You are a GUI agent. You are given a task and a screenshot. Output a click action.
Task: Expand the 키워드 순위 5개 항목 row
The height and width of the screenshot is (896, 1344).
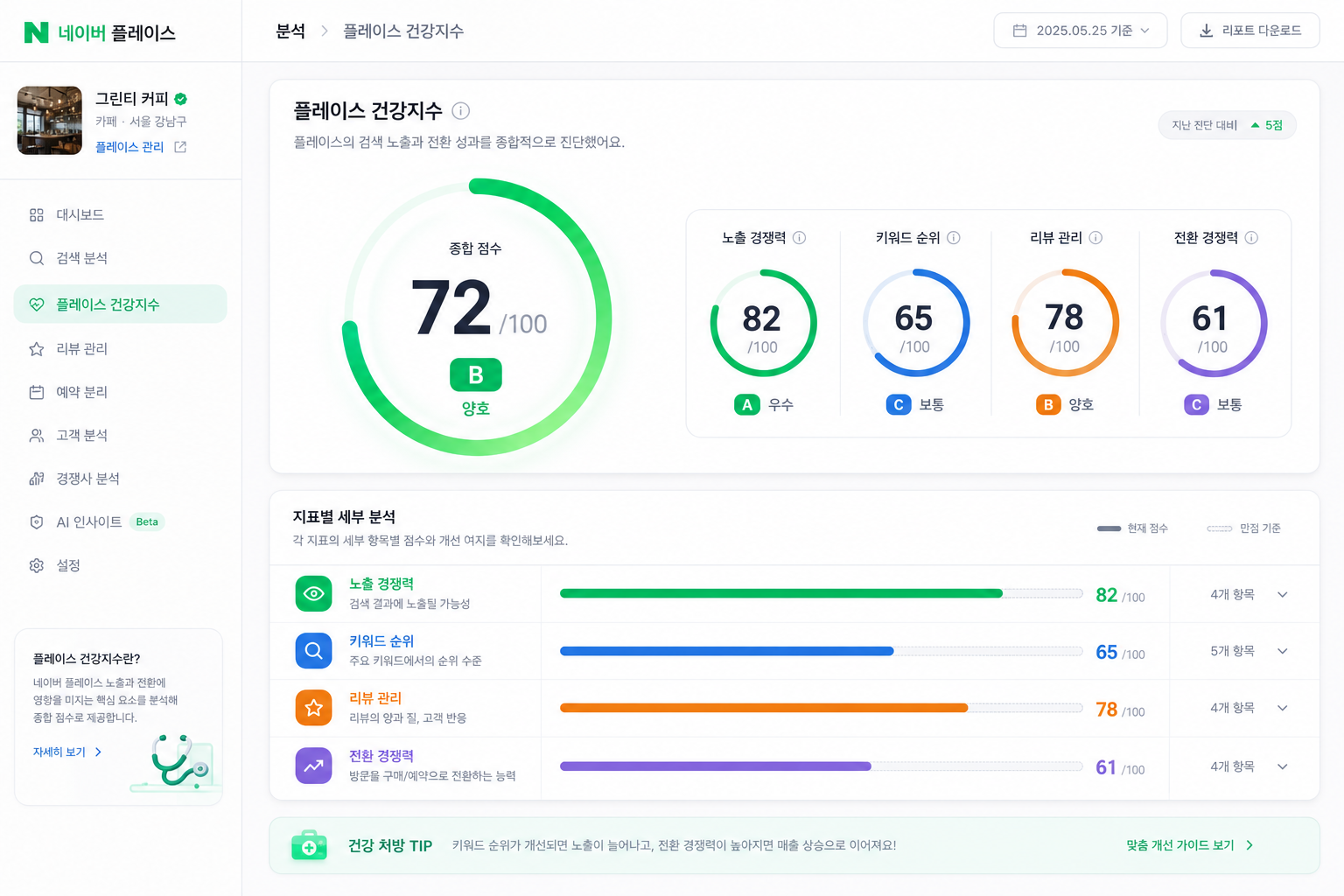pyautogui.click(x=1283, y=651)
